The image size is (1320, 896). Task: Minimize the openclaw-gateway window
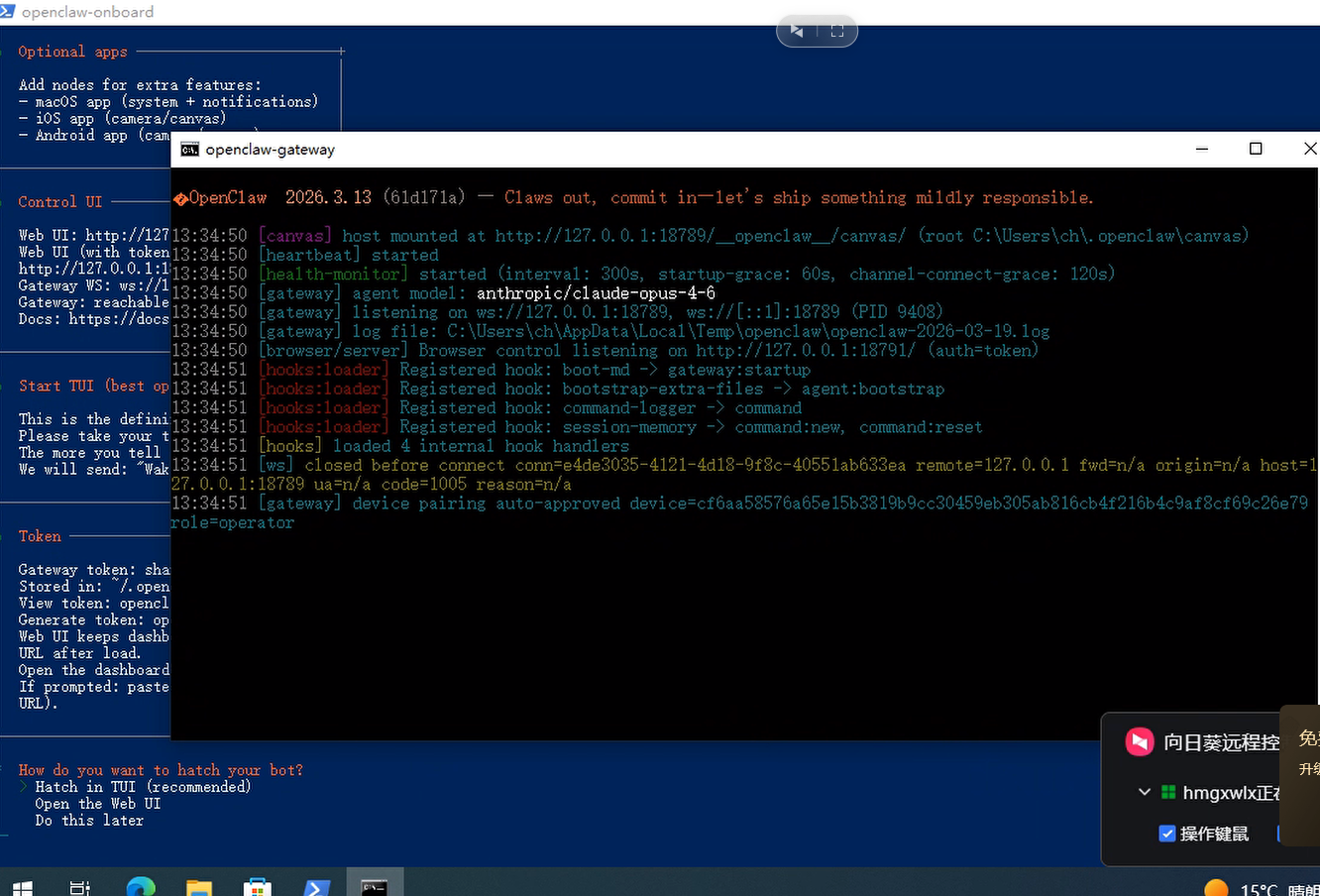coord(1202,149)
